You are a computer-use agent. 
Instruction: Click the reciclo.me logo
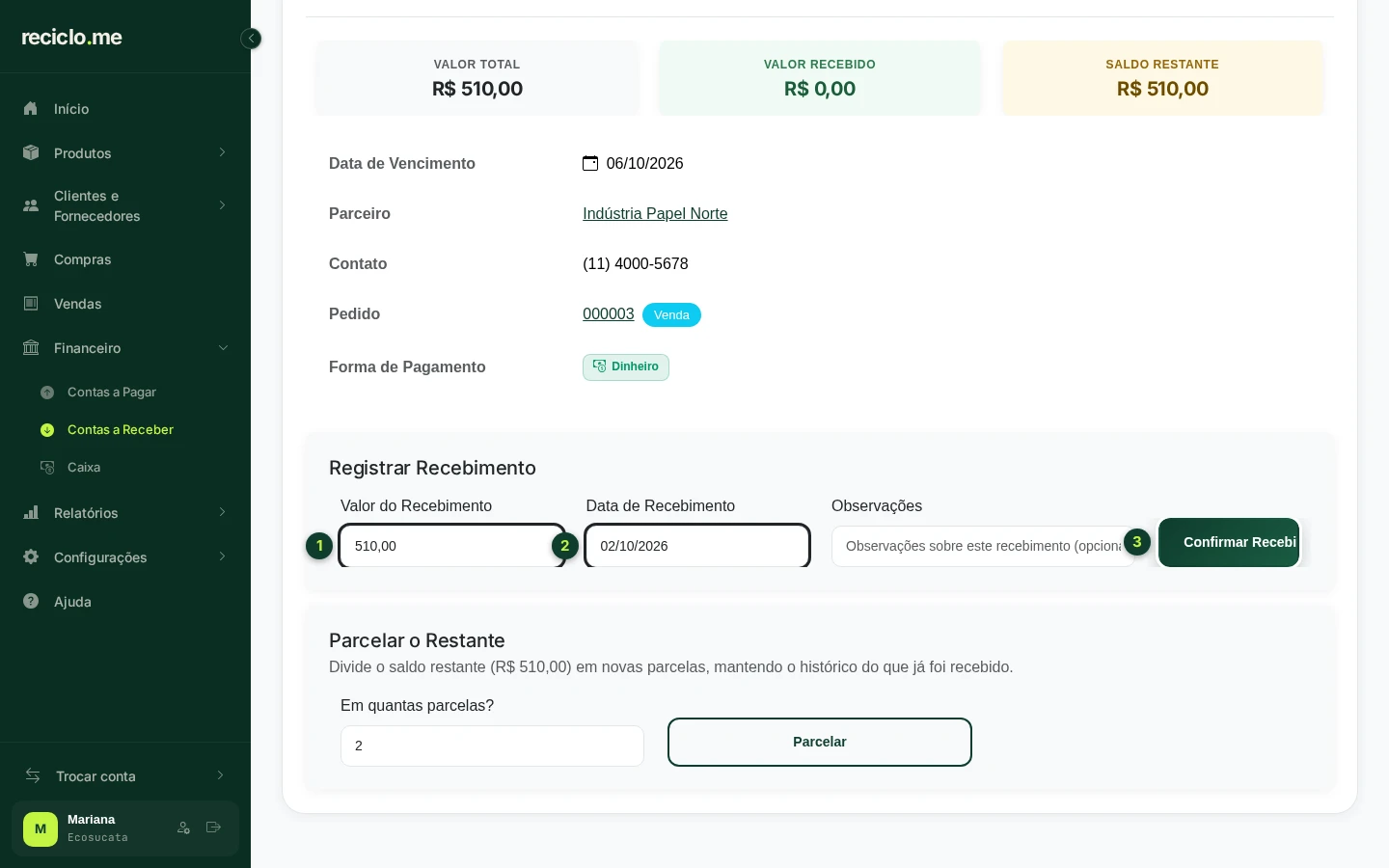[72, 38]
